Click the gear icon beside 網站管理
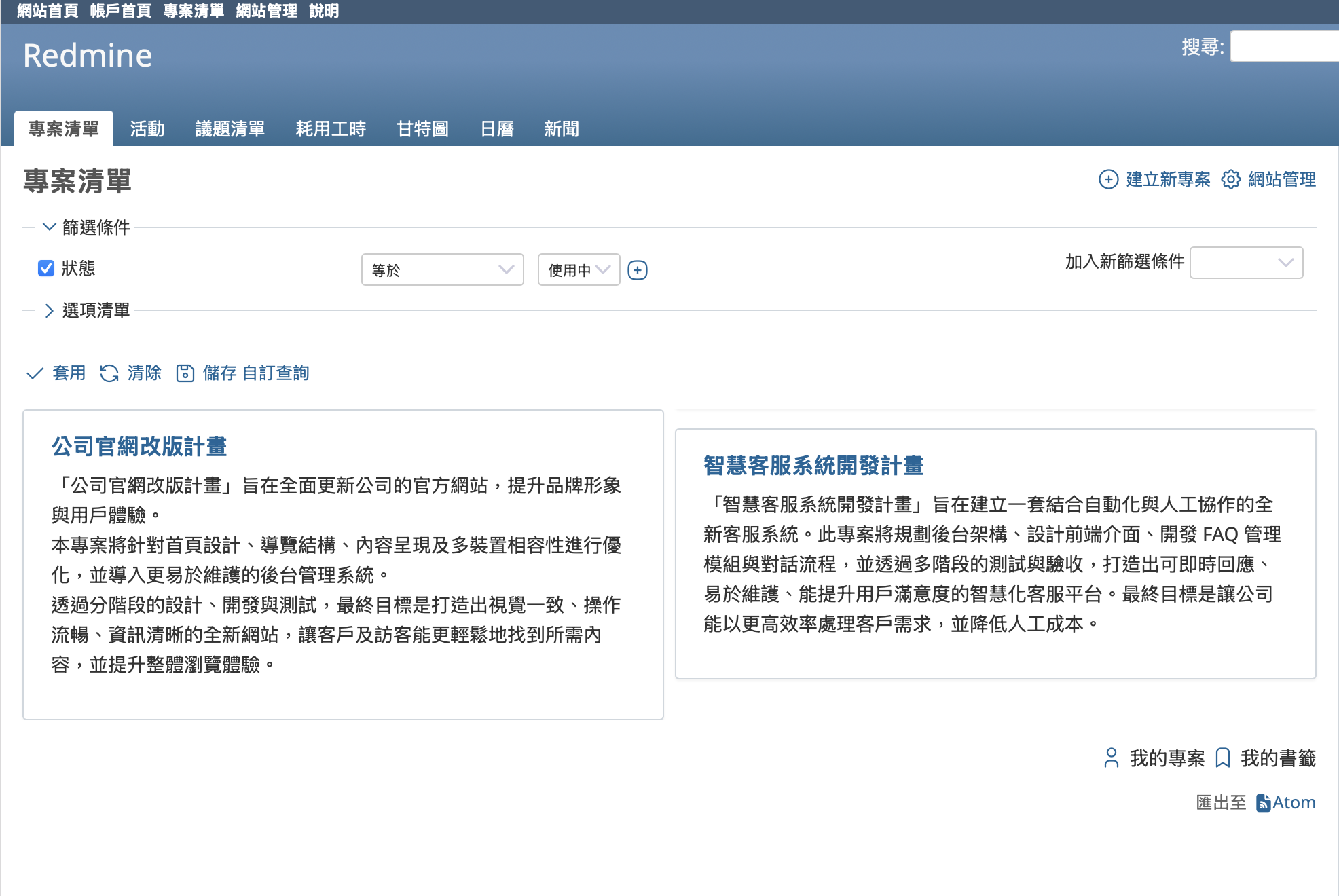1339x896 pixels. pos(1230,179)
